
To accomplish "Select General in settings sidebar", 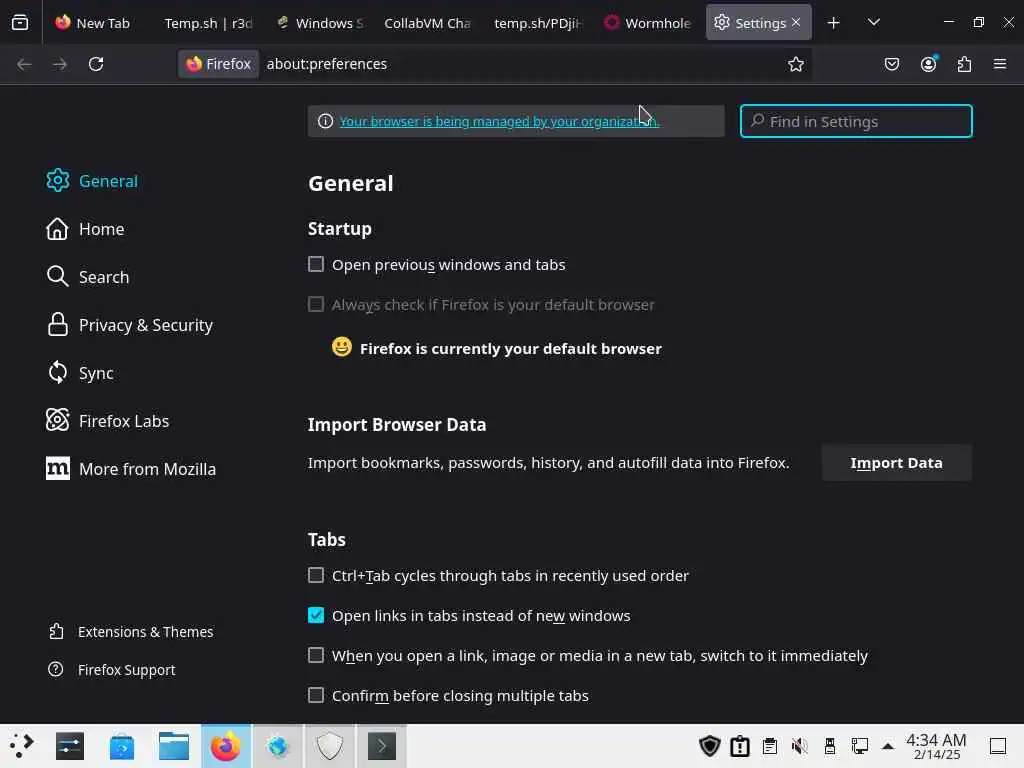I will point(92,181).
